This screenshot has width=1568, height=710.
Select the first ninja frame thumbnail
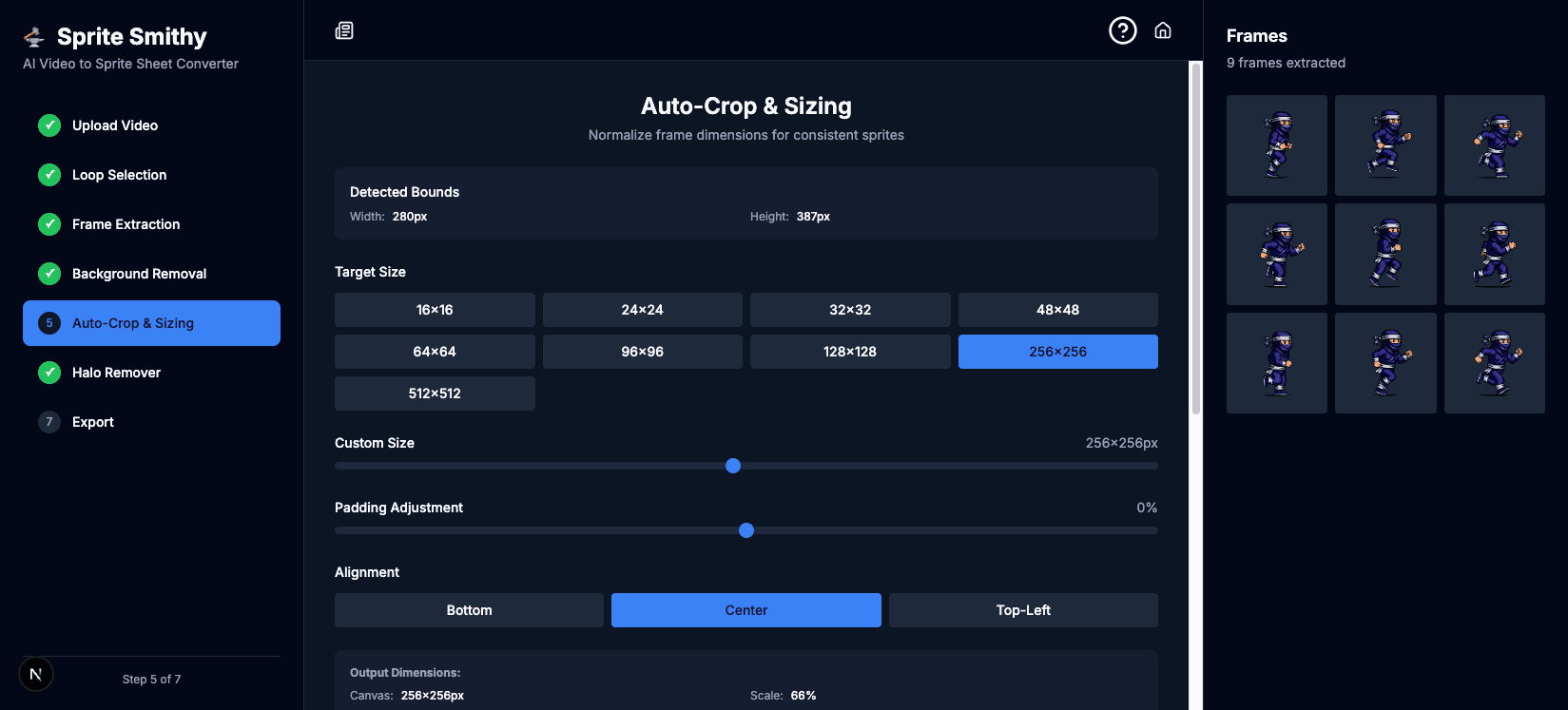1276,145
